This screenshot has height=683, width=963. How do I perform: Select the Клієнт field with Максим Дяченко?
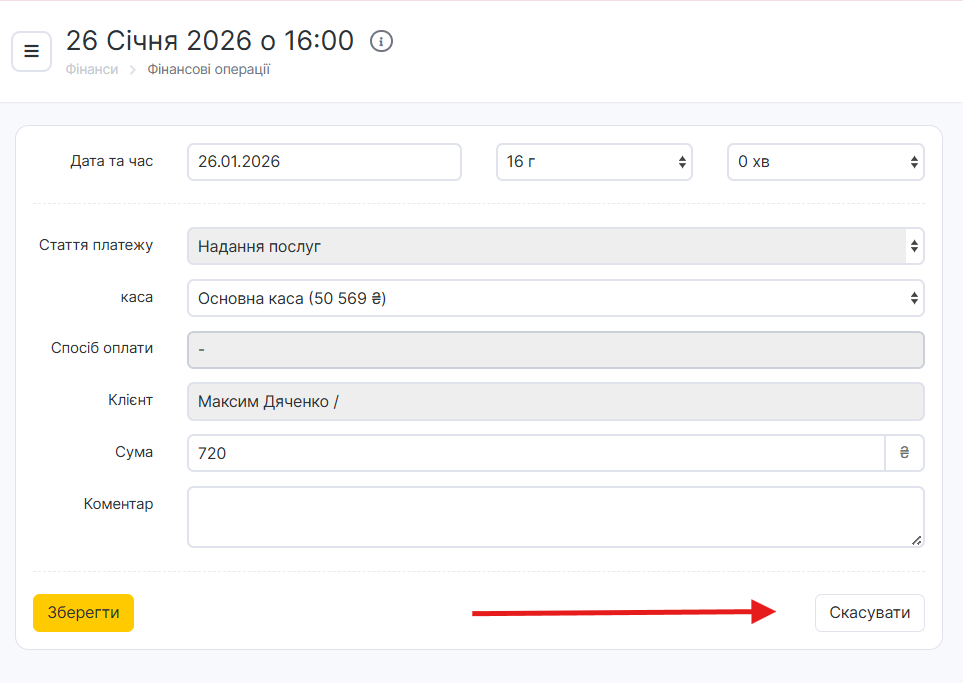click(x=555, y=402)
